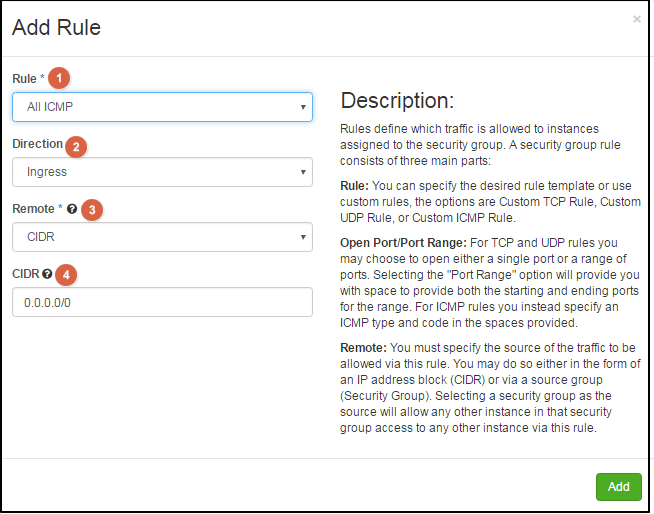Screen dimensions: 654x514
Task: Click the help icon beside CIDR label
Action: (47, 274)
